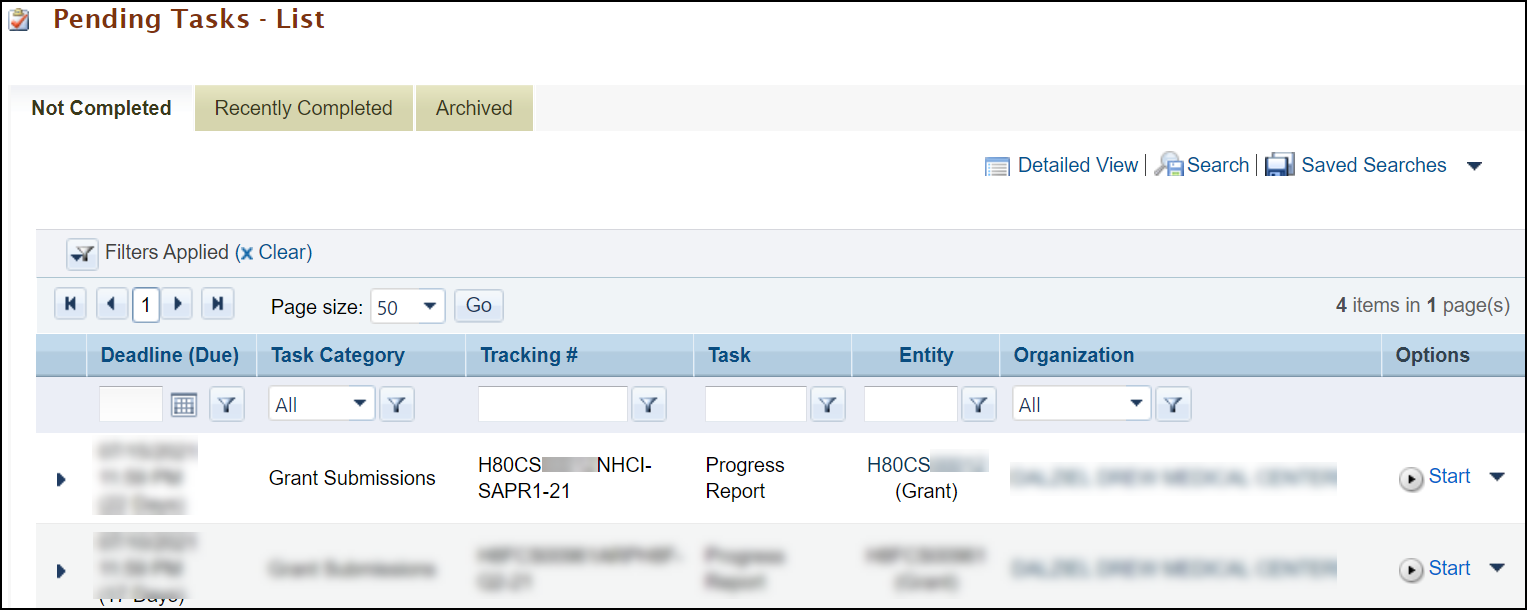Switch to the Archived tab
The image size is (1527, 610).
[474, 108]
